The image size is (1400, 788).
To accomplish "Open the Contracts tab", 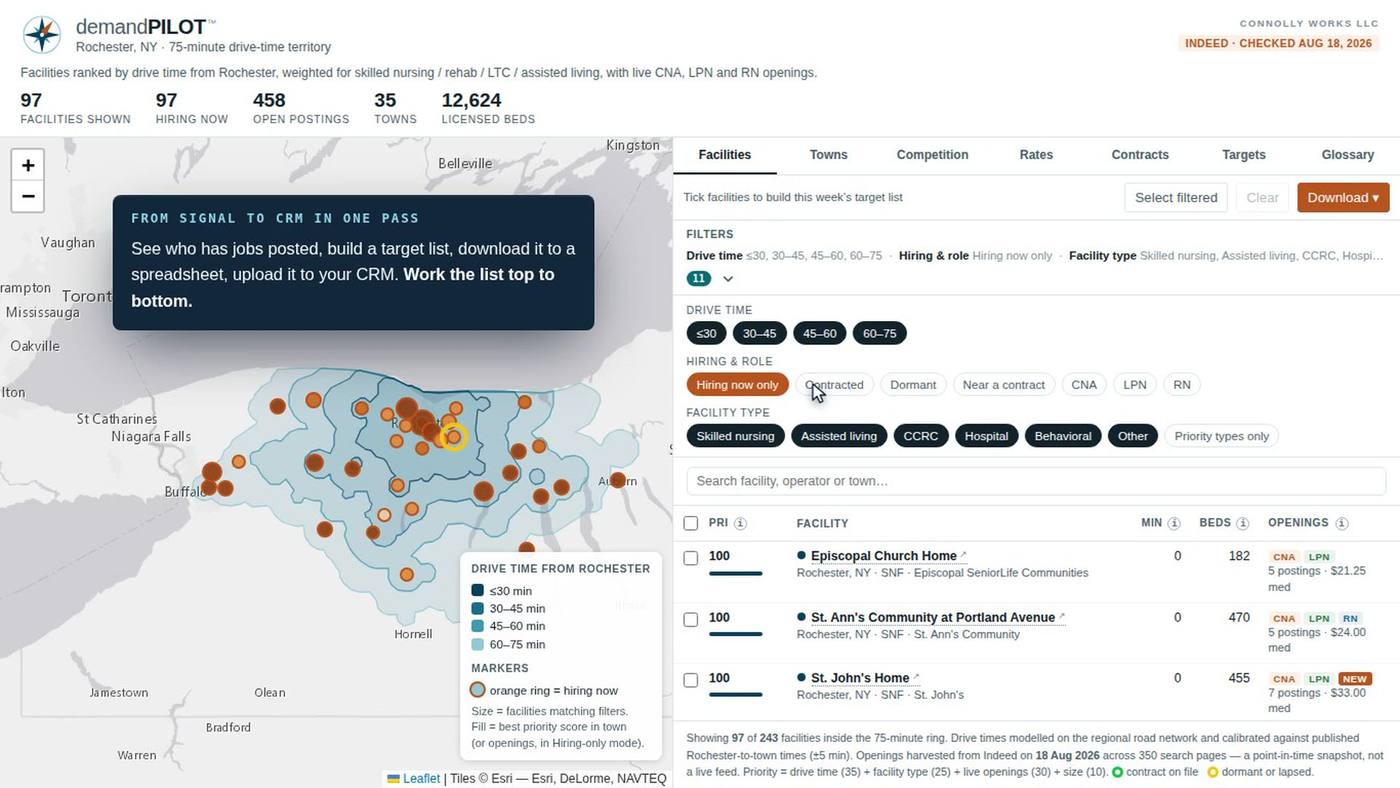I will pyautogui.click(x=1140, y=154).
